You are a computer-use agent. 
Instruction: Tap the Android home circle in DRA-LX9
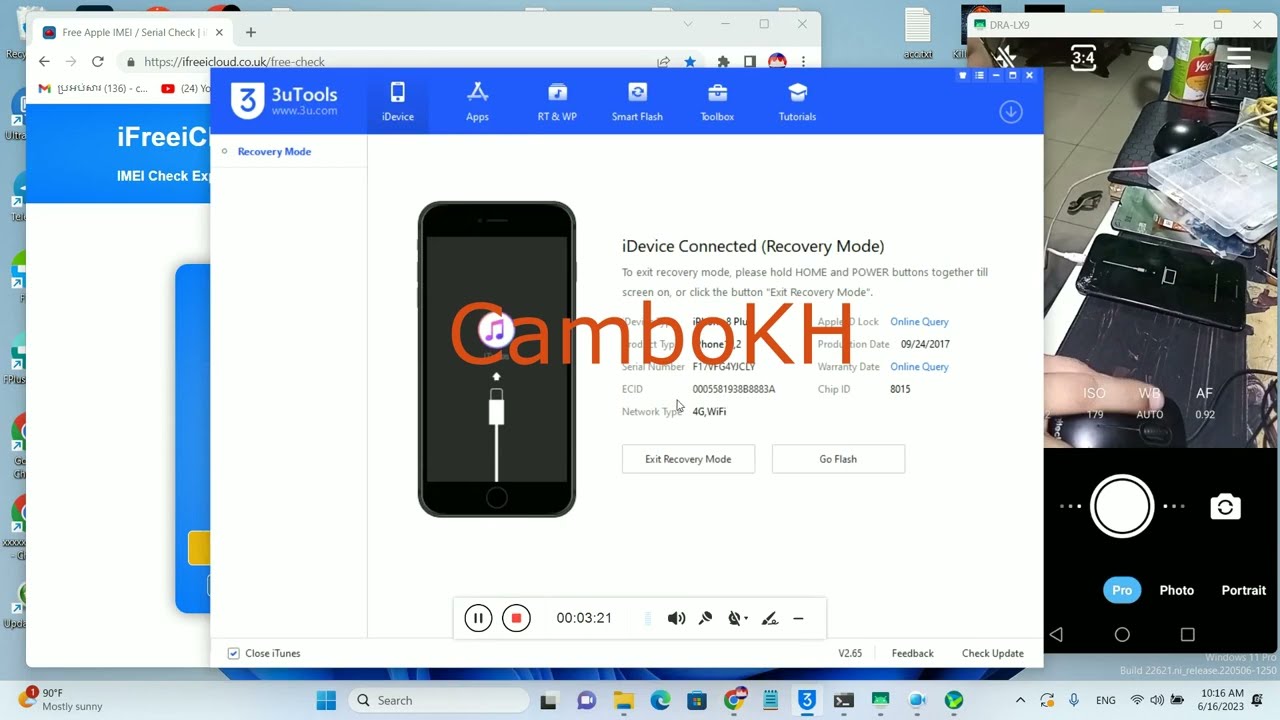(1122, 634)
